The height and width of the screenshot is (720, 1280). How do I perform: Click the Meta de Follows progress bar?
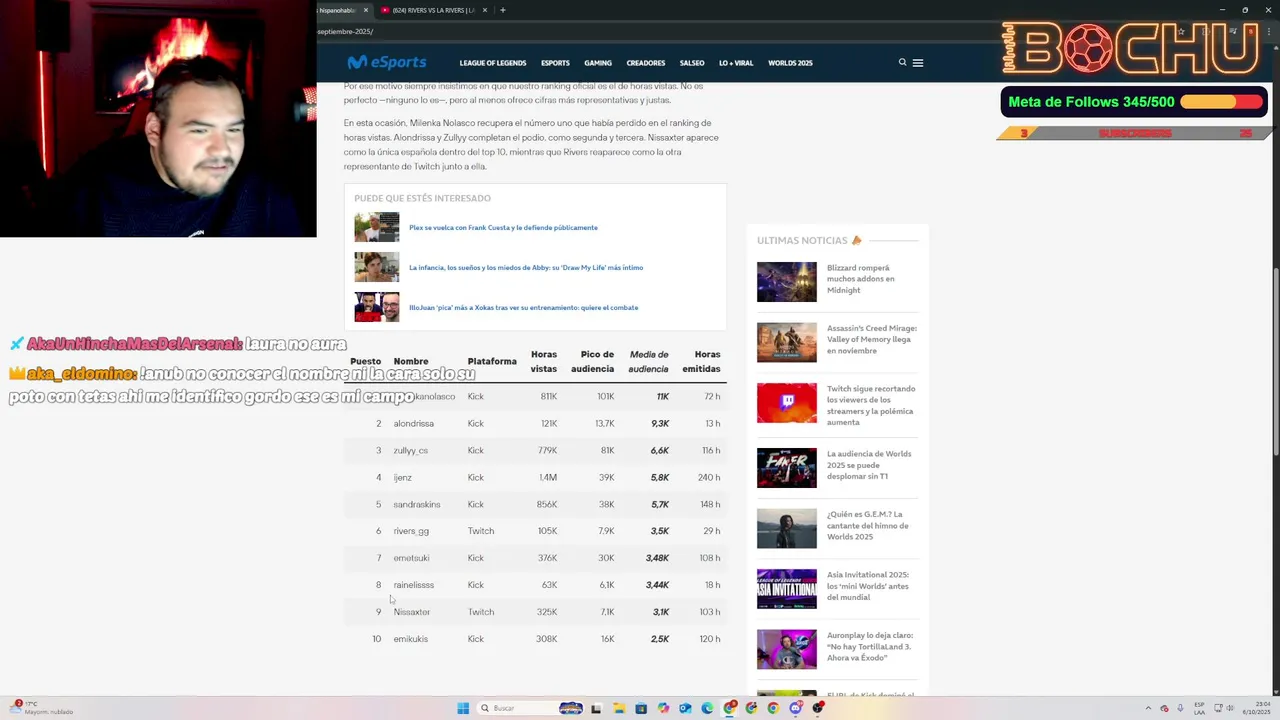pos(1221,102)
